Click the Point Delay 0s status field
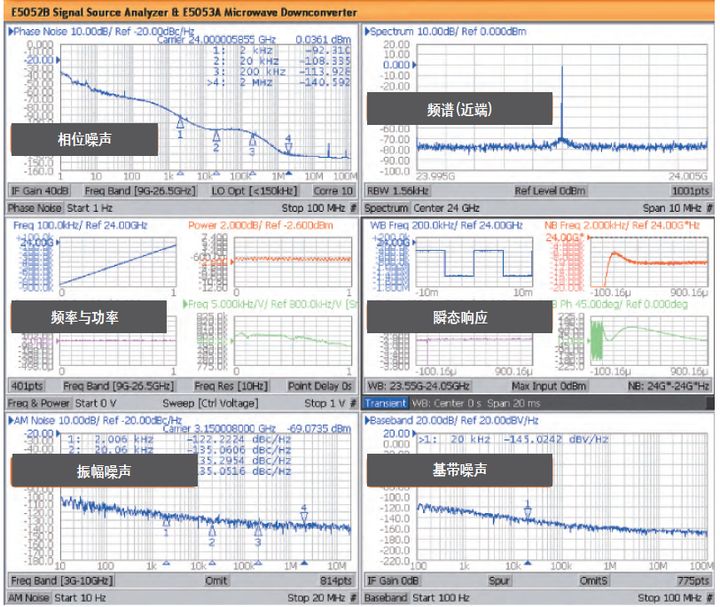The height and width of the screenshot is (607, 720). tap(320, 386)
